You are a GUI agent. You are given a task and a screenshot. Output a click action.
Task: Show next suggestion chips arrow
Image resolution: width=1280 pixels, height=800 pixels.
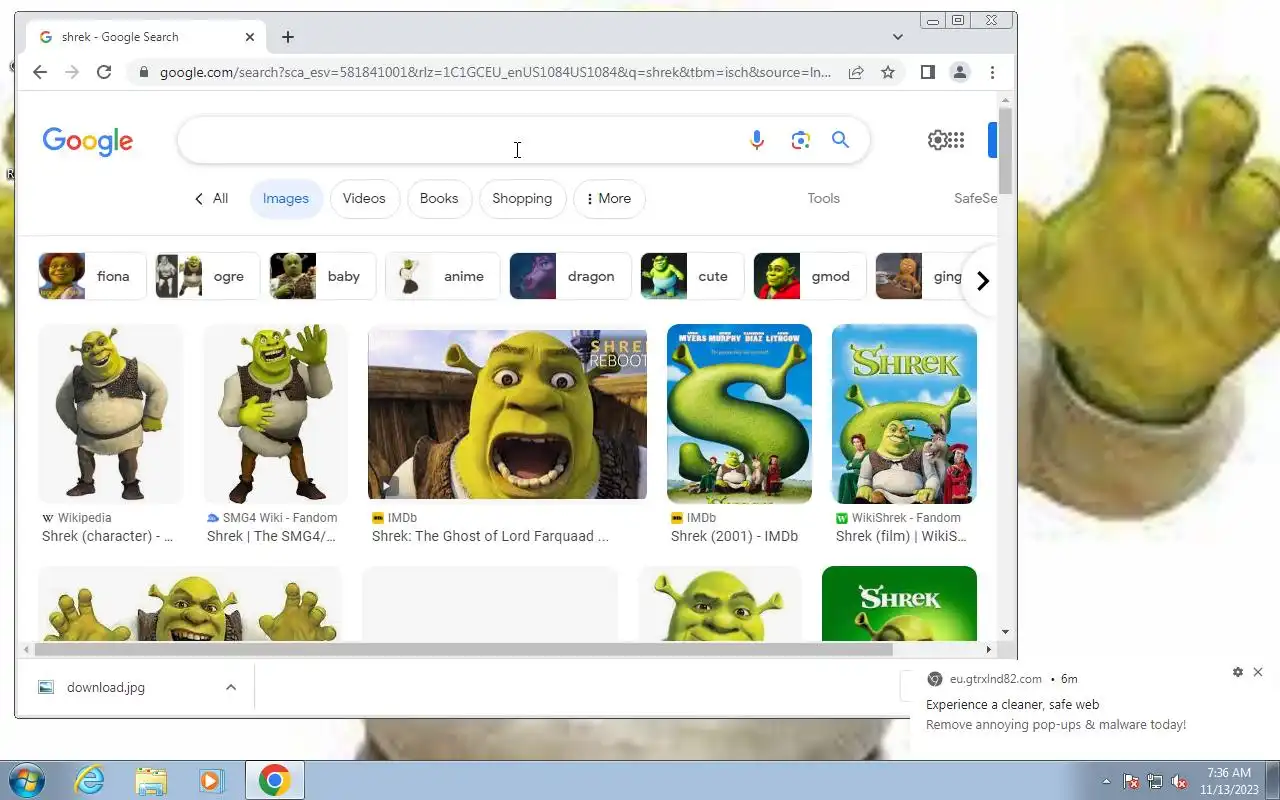tap(982, 281)
